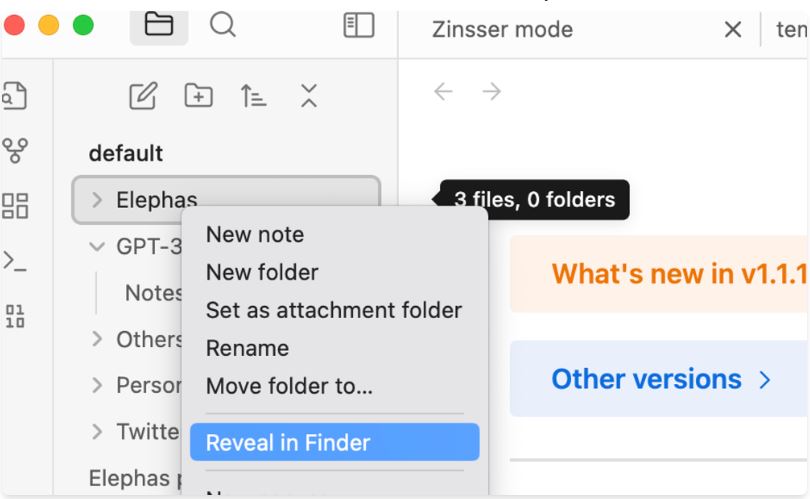Open the Other versions link
This screenshot has height=499, width=810.
[x=661, y=379]
